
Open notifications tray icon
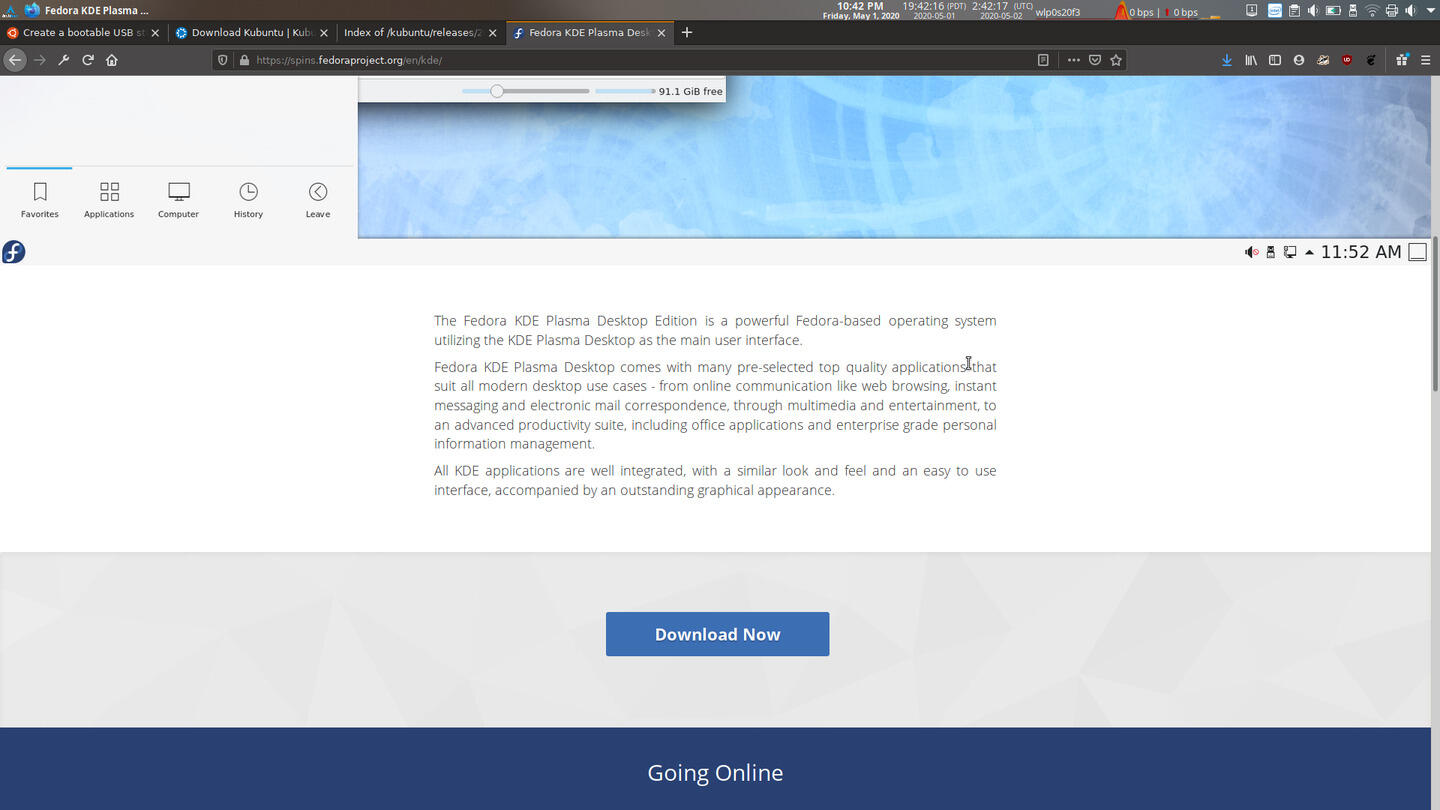[1252, 10]
